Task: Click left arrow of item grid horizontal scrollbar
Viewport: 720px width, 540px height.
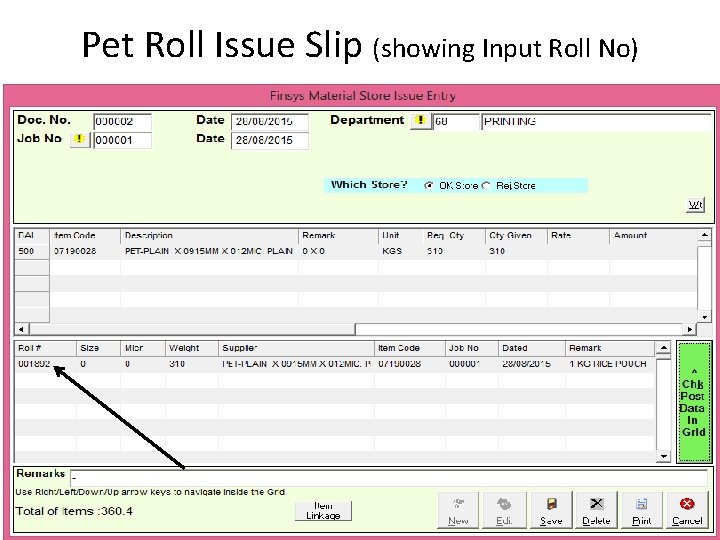Action: point(21,329)
